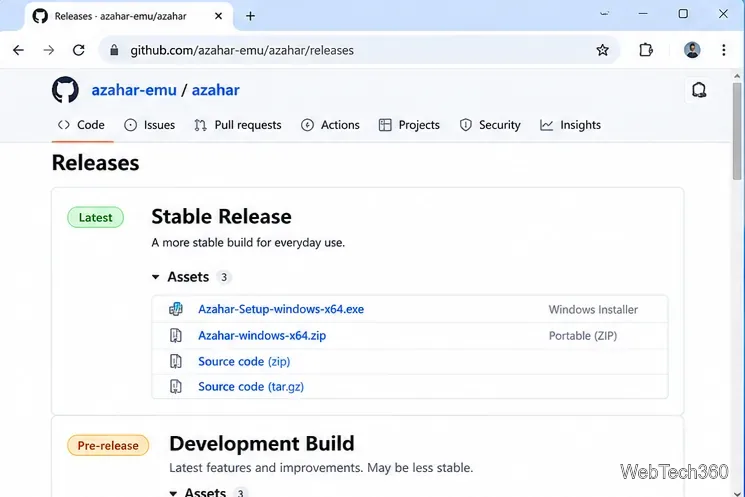Screen dimensions: 745x497
Task: Click the scrollbar up arrow
Action: 737,76
